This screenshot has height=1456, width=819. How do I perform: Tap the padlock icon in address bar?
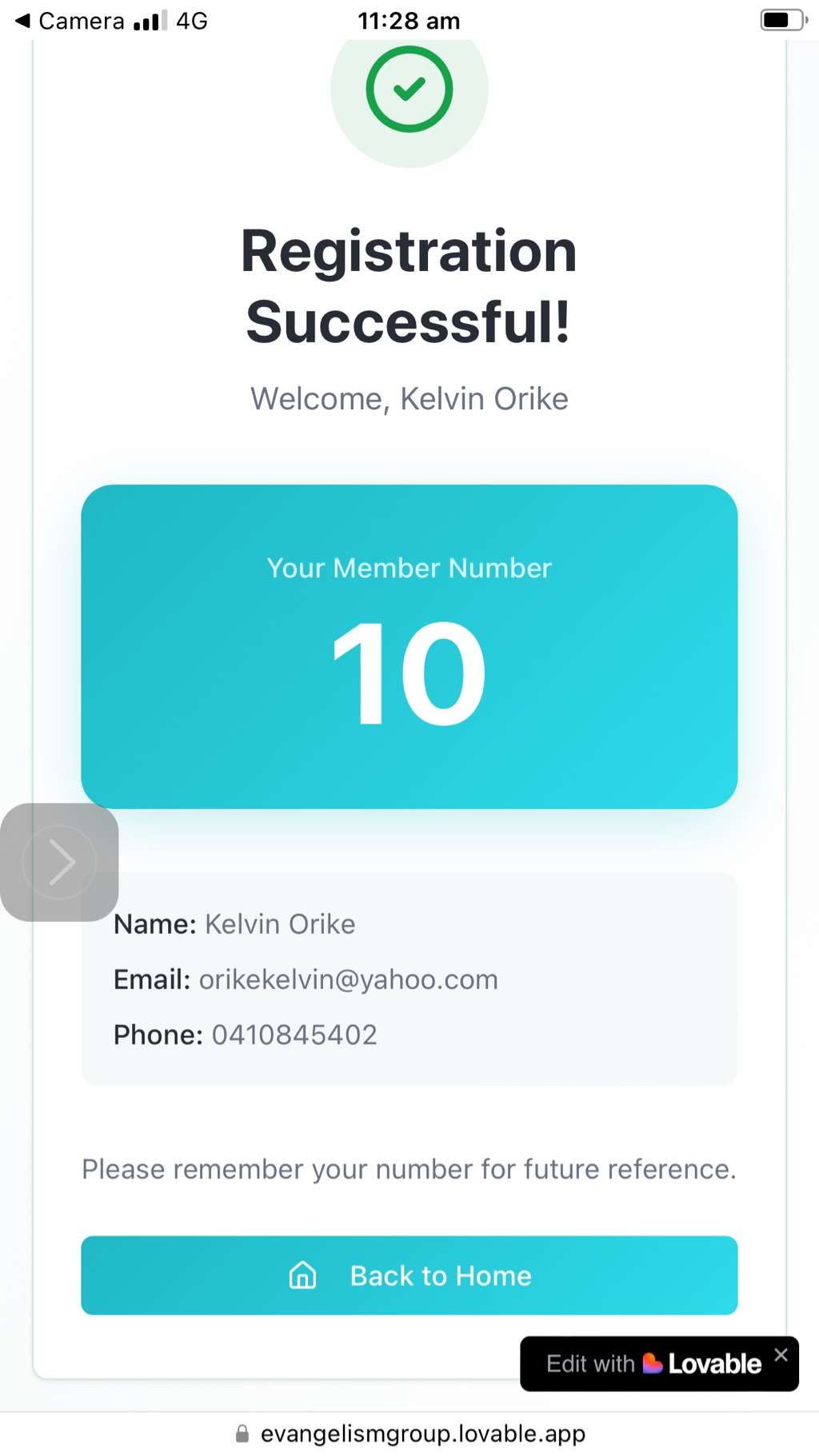(x=242, y=1434)
